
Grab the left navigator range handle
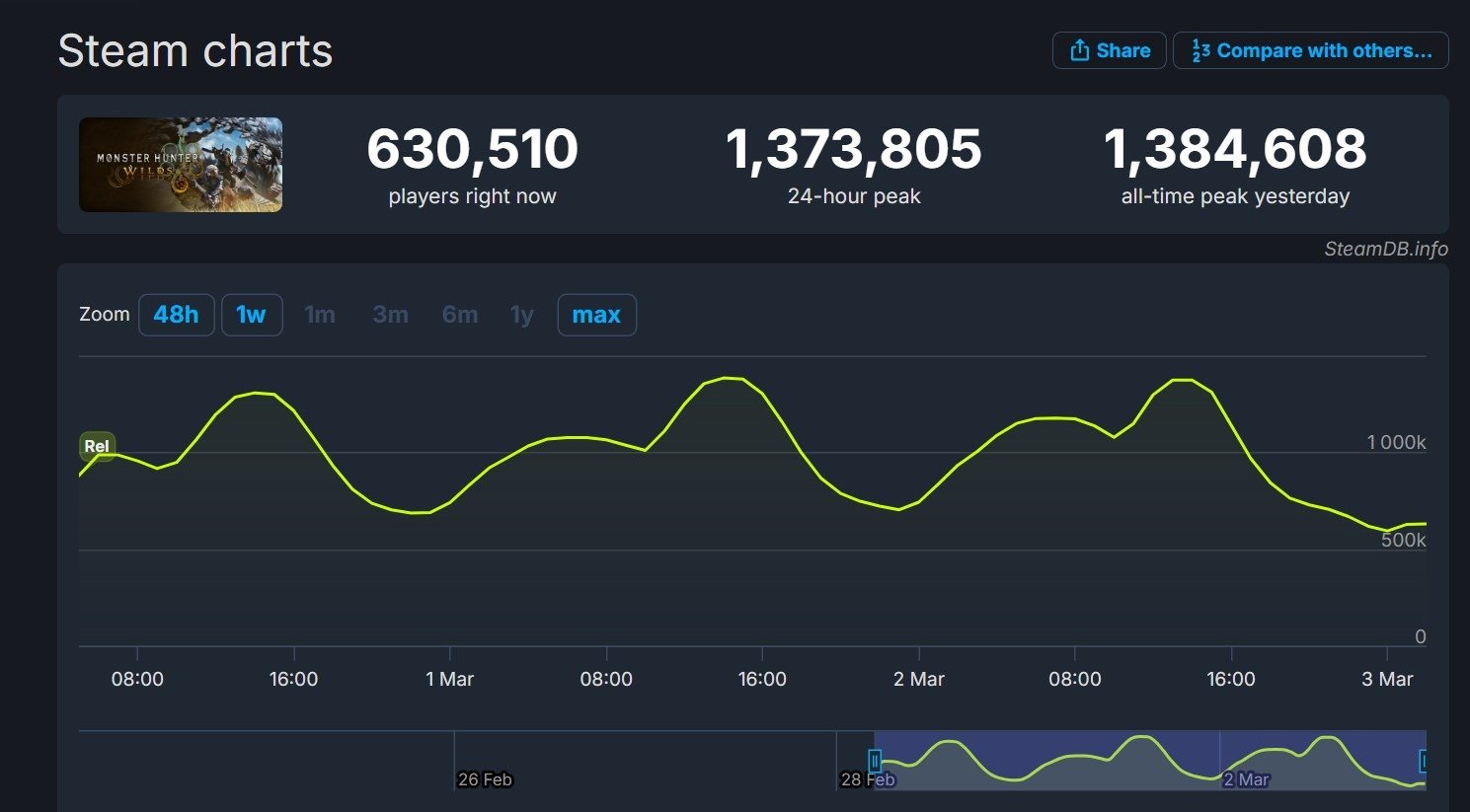874,761
